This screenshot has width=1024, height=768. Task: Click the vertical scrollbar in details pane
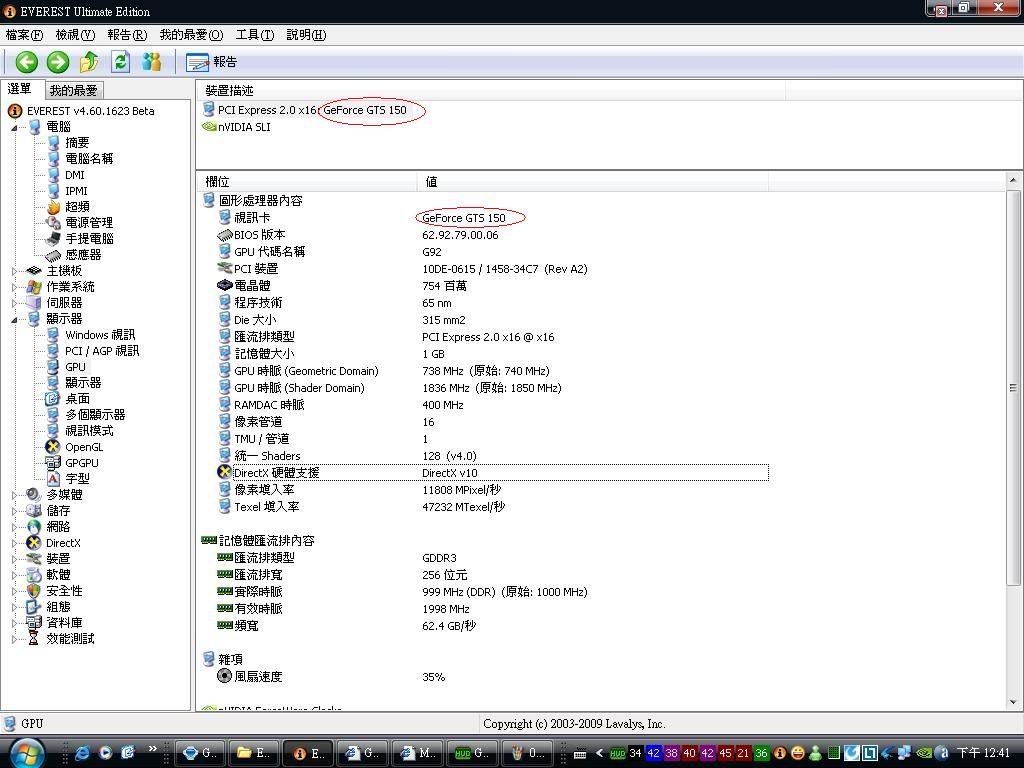[x=1013, y=388]
